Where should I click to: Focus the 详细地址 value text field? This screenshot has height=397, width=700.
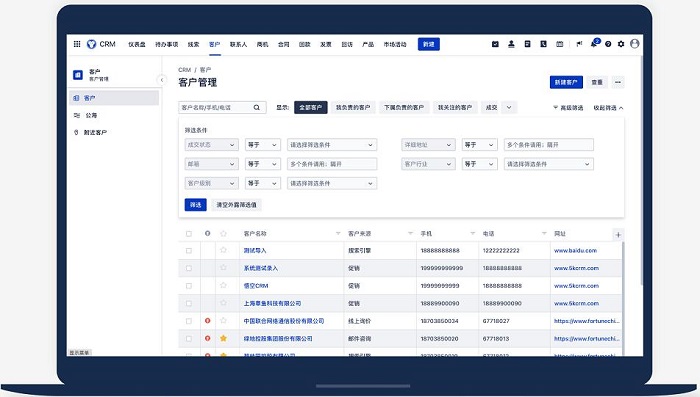[x=549, y=145]
